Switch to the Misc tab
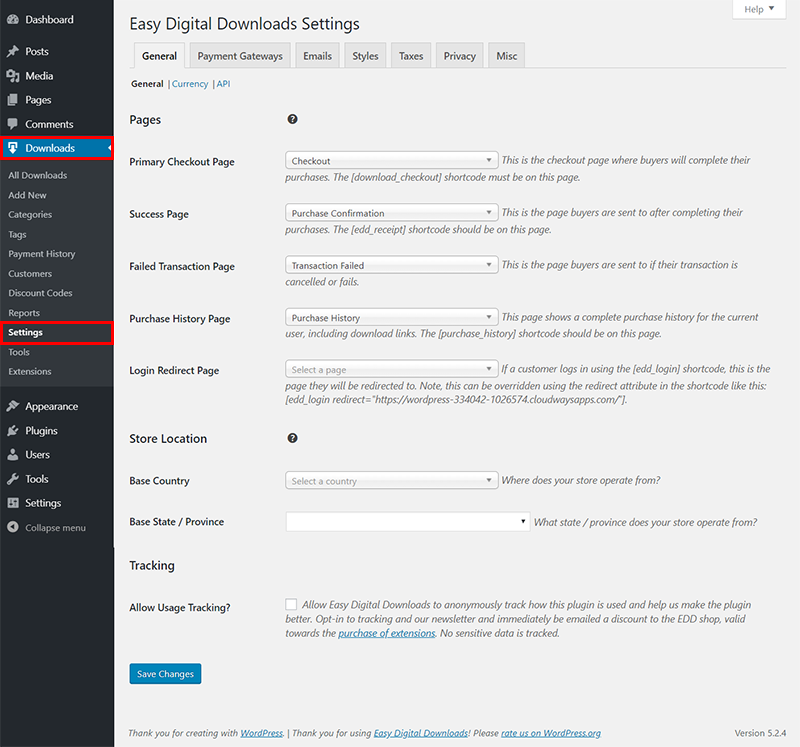This screenshot has height=747, width=800. (507, 56)
